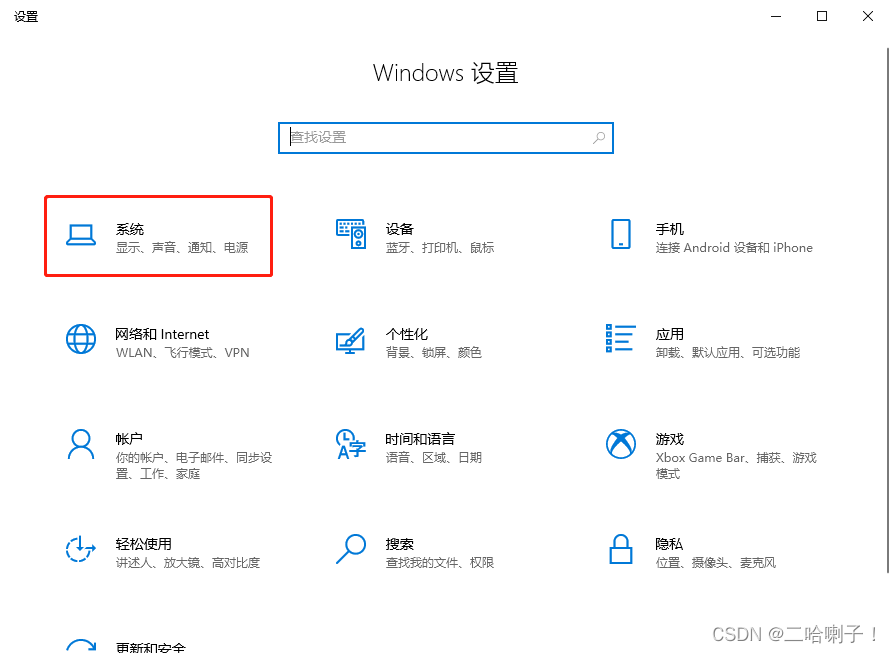
Task: Select the 手机 phone icon
Action: 621,234
